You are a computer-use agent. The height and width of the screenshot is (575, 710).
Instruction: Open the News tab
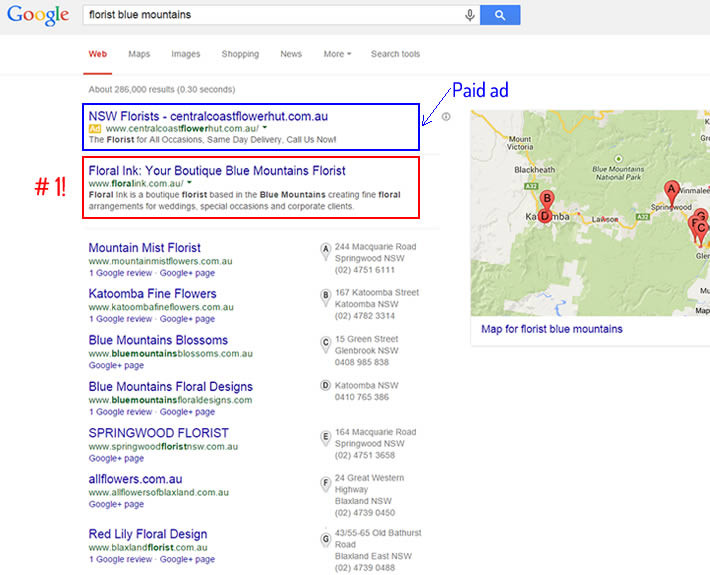coord(291,54)
